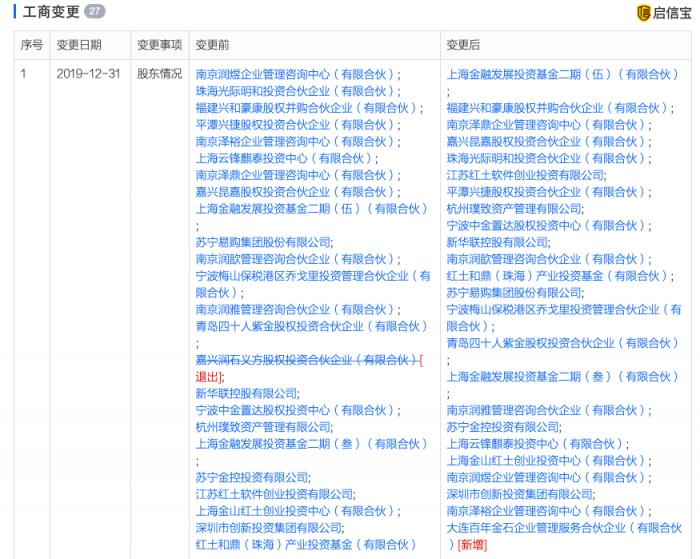Open 福建兴和豪康股权并购合伙企业 in 变更前 column
The image size is (700, 559).
point(307,108)
